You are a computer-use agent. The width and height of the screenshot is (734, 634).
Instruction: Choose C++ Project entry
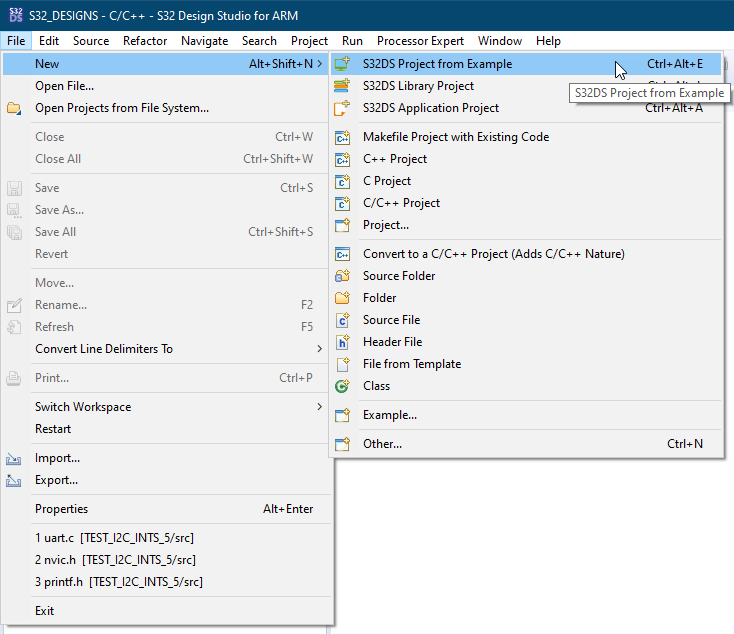[526, 159]
